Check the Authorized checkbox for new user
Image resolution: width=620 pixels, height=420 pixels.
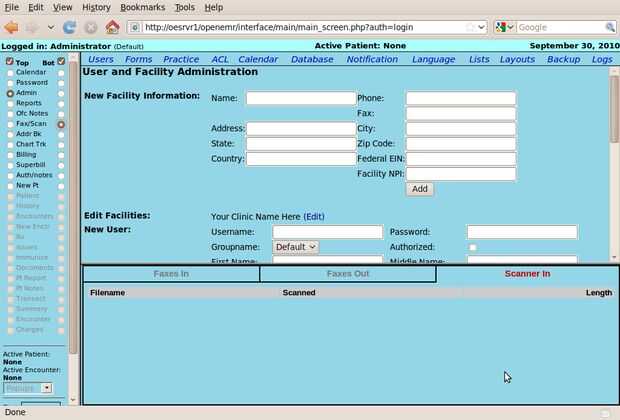point(472,248)
